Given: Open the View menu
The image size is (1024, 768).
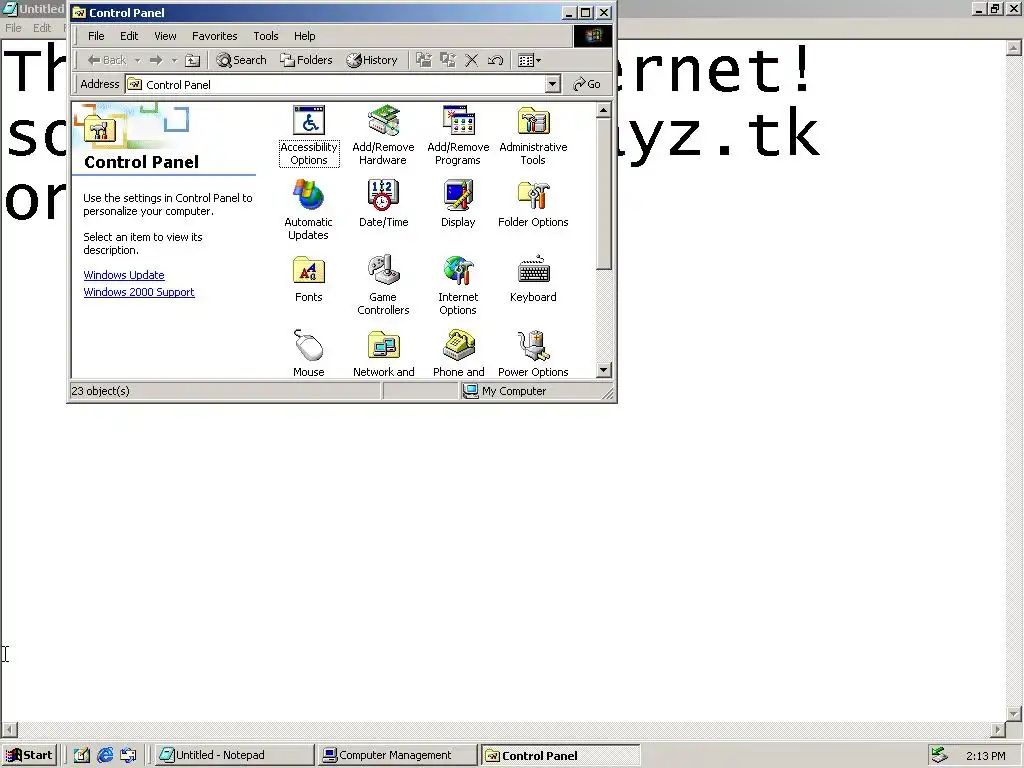Looking at the screenshot, I should 165,36.
